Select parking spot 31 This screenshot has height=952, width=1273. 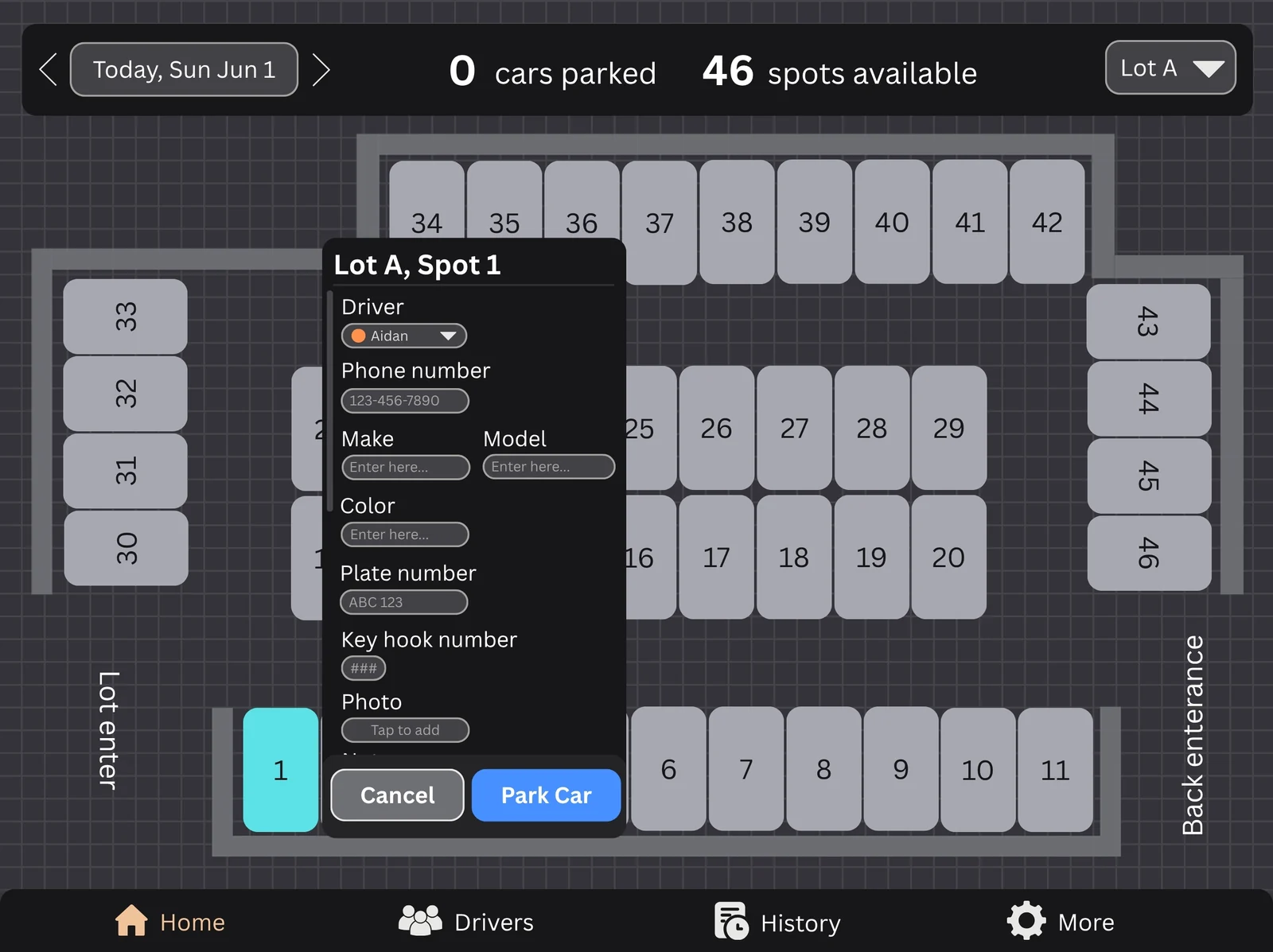click(x=126, y=471)
